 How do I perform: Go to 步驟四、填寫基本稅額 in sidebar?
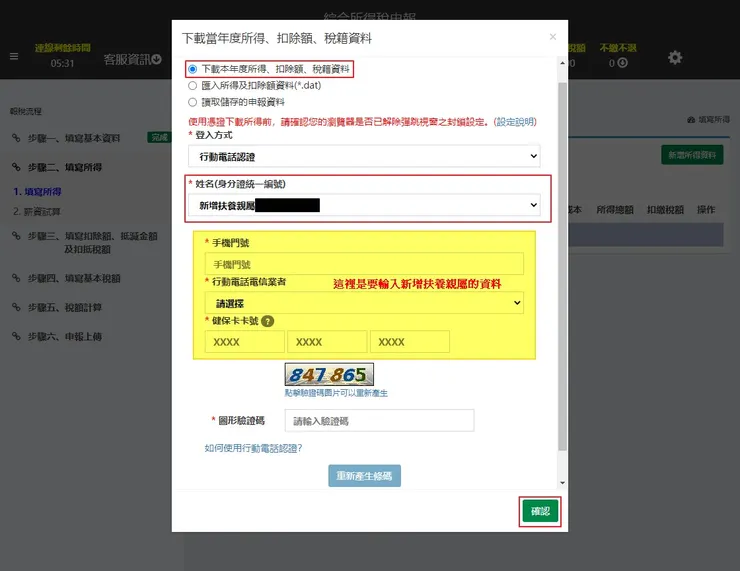point(74,278)
